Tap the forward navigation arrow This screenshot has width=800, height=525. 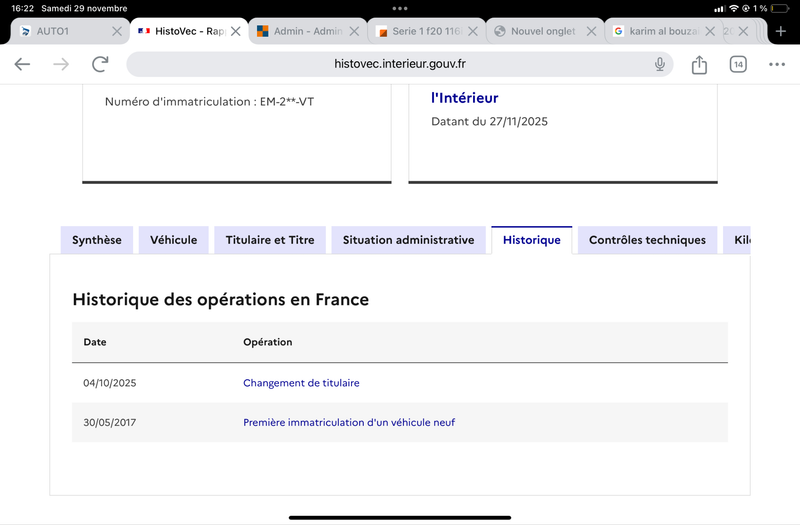(61, 64)
